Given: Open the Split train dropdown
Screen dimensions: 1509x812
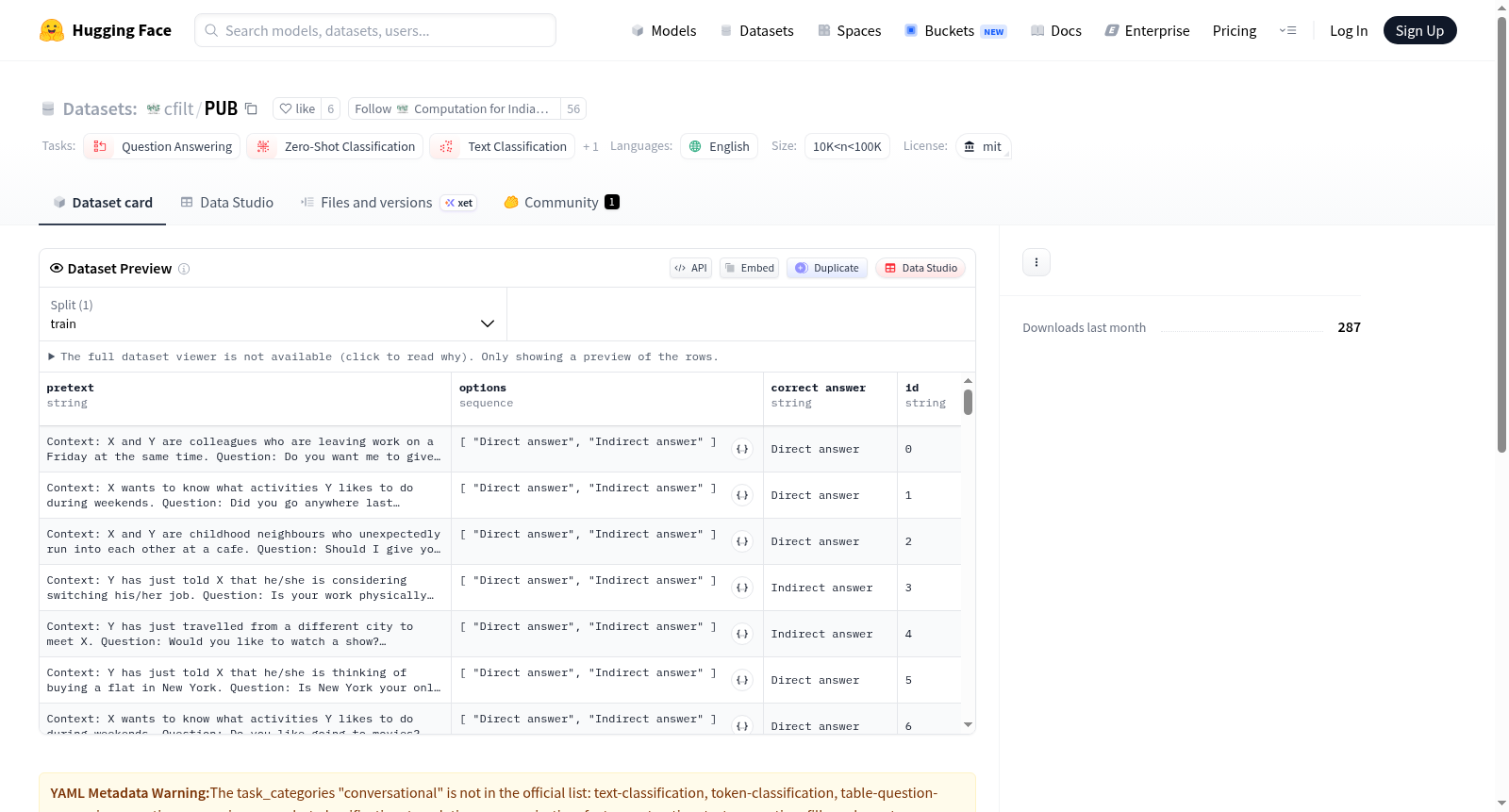Looking at the screenshot, I should pos(273,314).
